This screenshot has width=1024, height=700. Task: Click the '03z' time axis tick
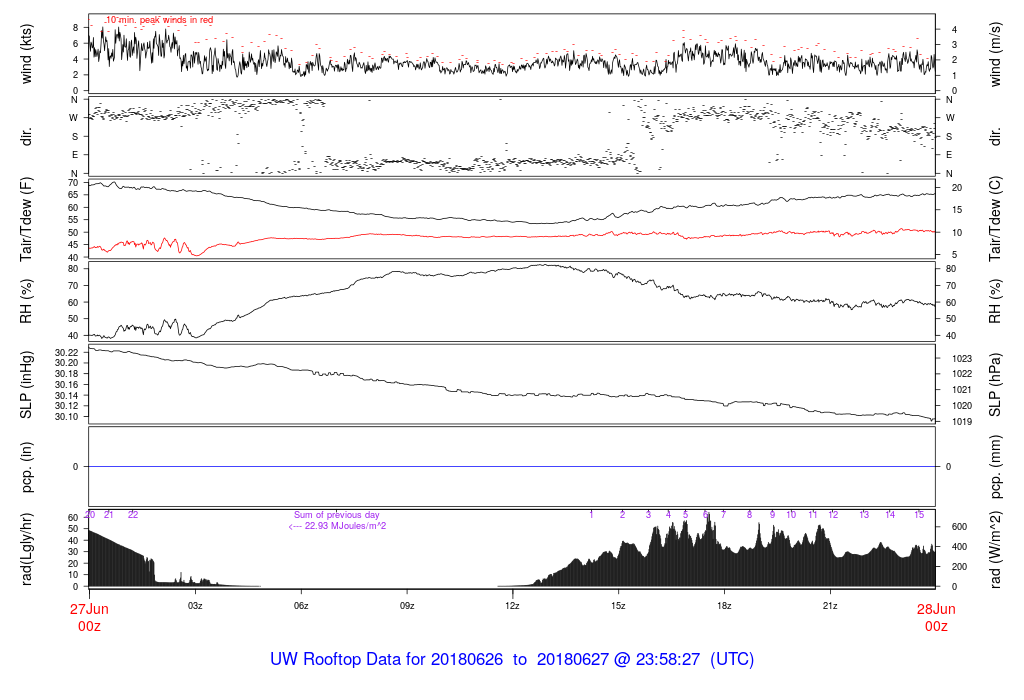click(x=195, y=606)
